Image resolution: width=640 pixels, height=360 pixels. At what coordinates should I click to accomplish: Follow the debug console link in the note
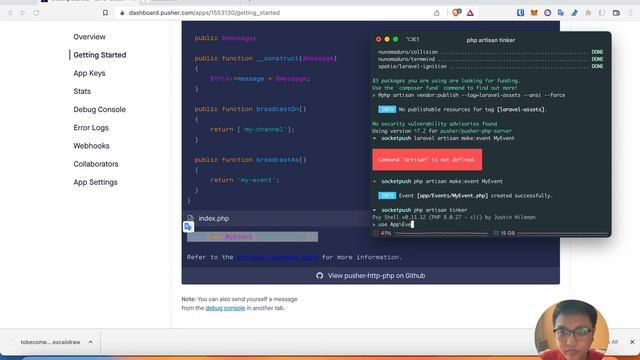point(225,308)
